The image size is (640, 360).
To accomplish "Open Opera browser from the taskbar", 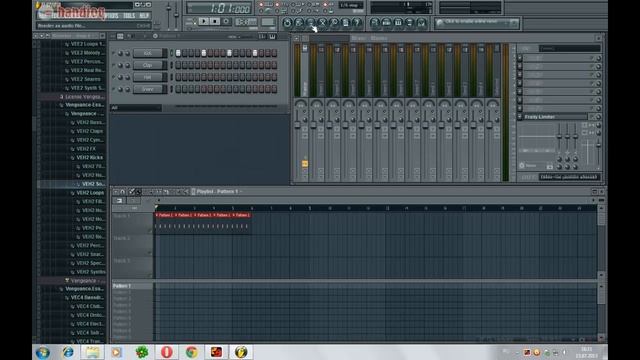I will pos(167,352).
